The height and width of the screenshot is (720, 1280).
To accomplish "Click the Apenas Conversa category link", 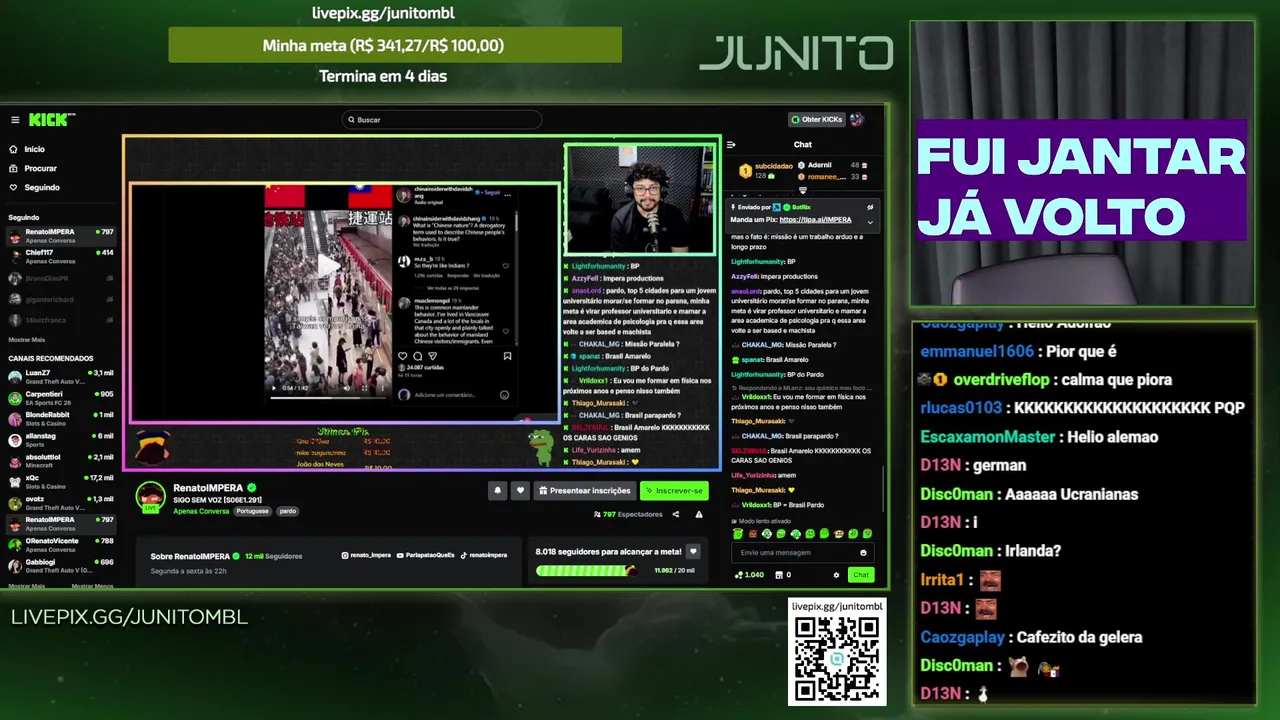I will point(201,511).
